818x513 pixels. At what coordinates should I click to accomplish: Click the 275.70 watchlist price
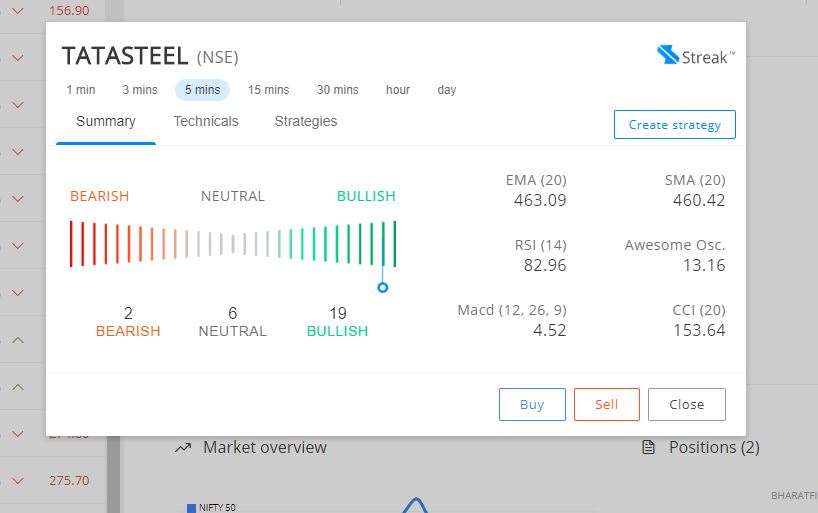click(69, 481)
